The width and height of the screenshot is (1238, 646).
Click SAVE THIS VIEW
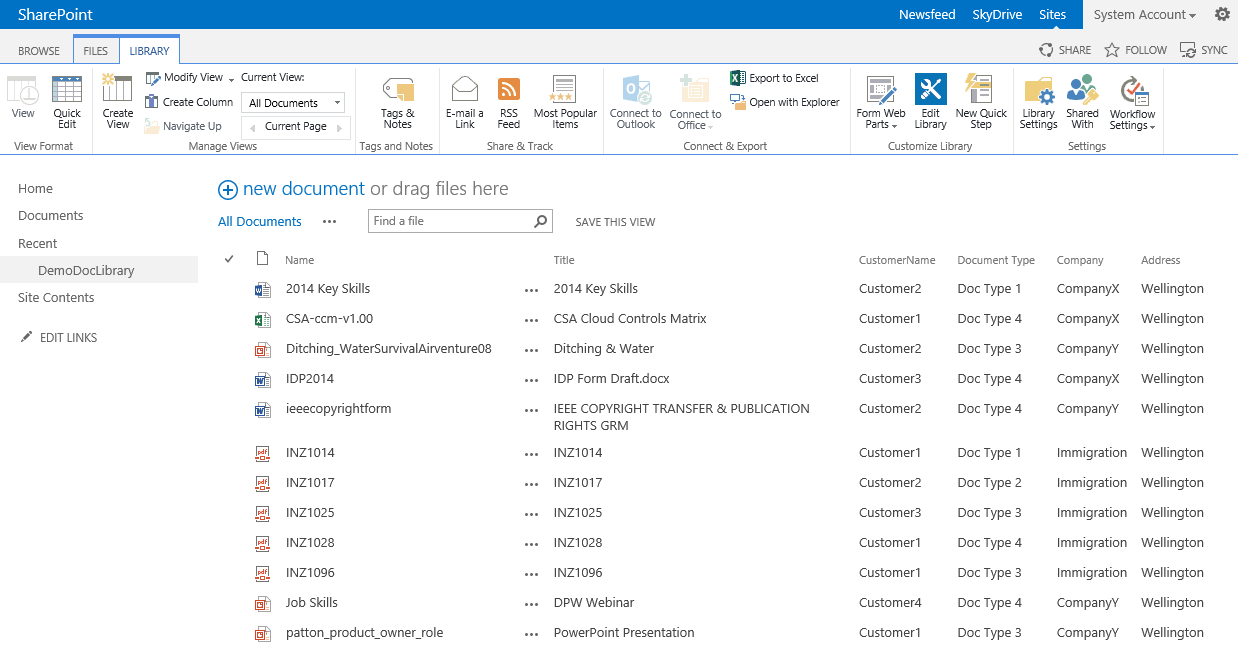coord(615,222)
